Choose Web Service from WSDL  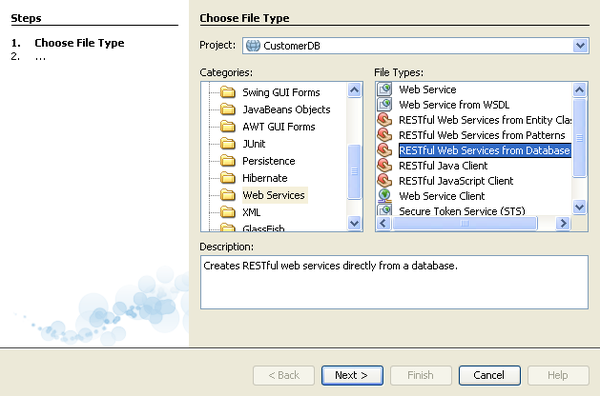coord(454,104)
